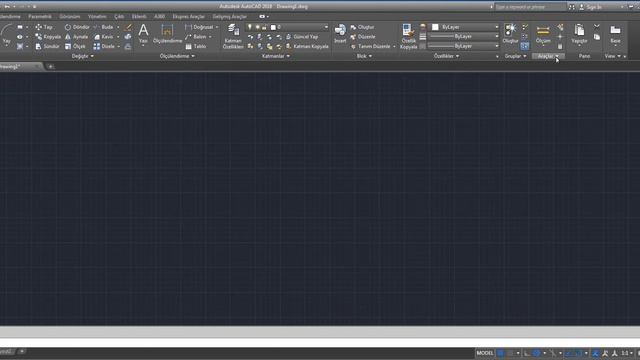Screen dimensions: 640x360
Task: Click the Düzenle block button
Action: 362,37
